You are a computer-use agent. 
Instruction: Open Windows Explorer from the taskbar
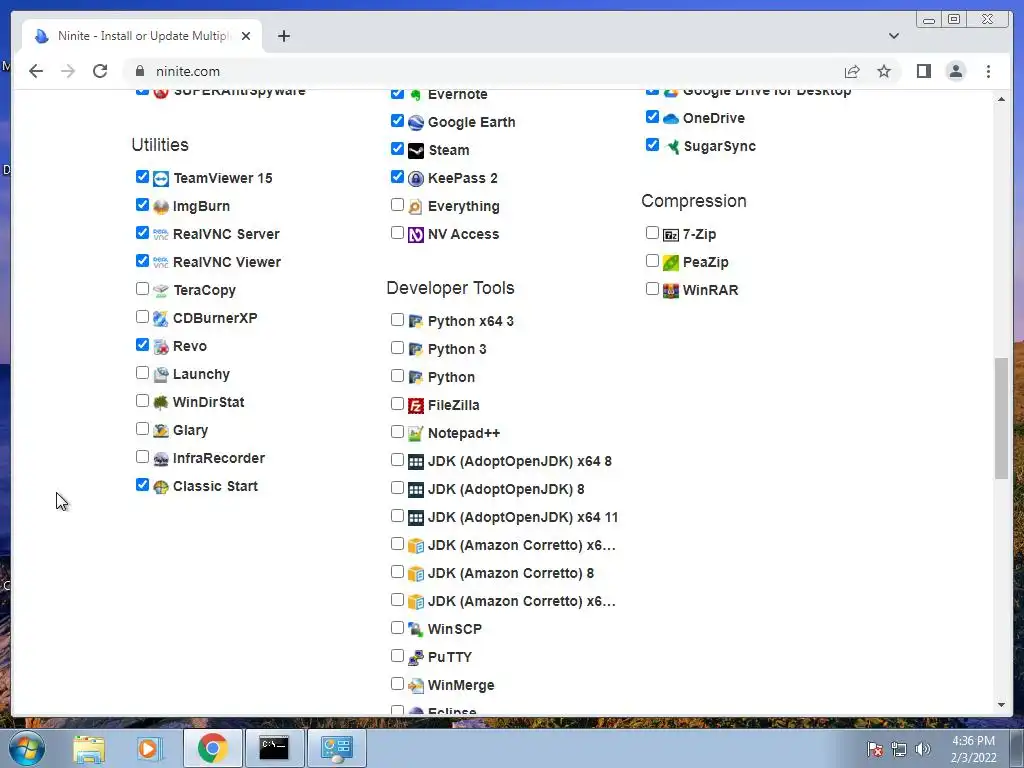pos(89,748)
